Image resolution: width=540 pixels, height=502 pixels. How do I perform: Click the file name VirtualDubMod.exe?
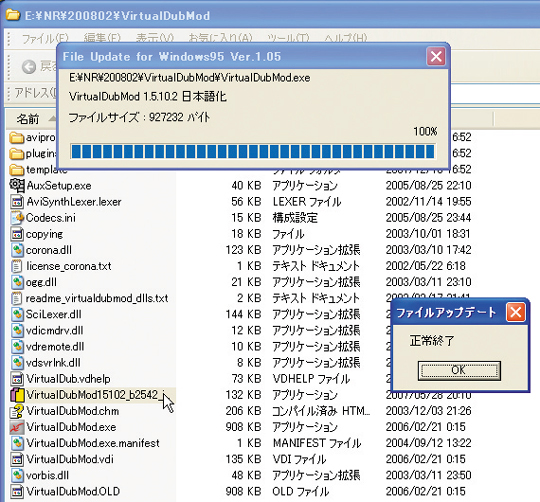[71, 427]
